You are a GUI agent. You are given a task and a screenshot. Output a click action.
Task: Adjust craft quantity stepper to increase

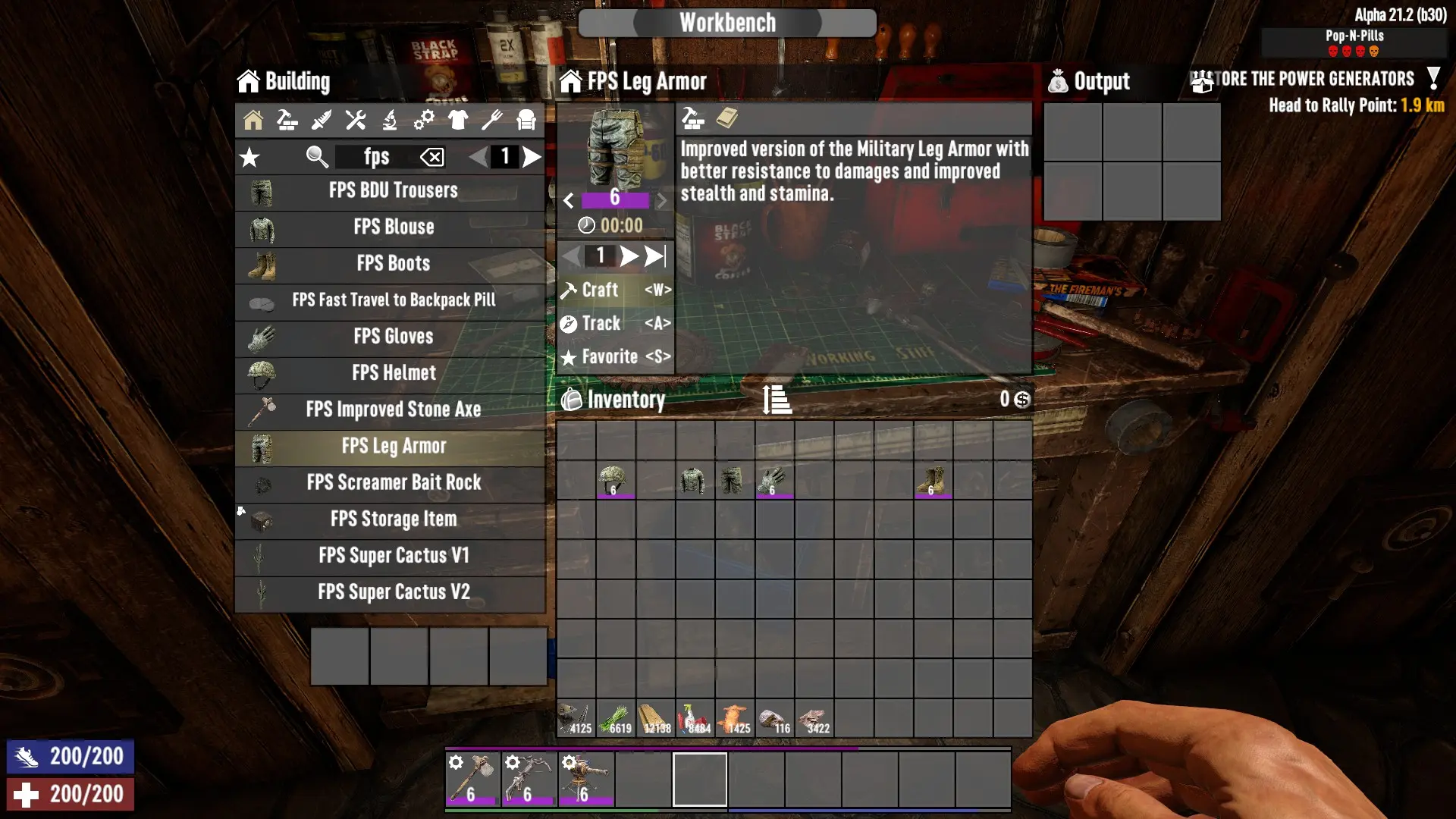point(628,257)
